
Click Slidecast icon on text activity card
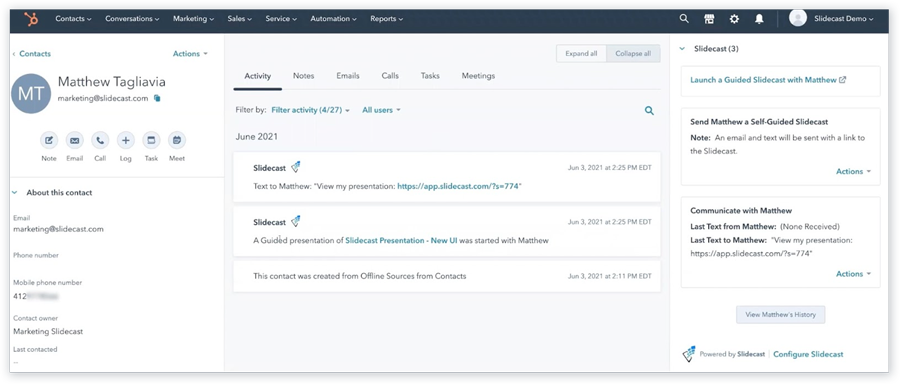(x=295, y=167)
